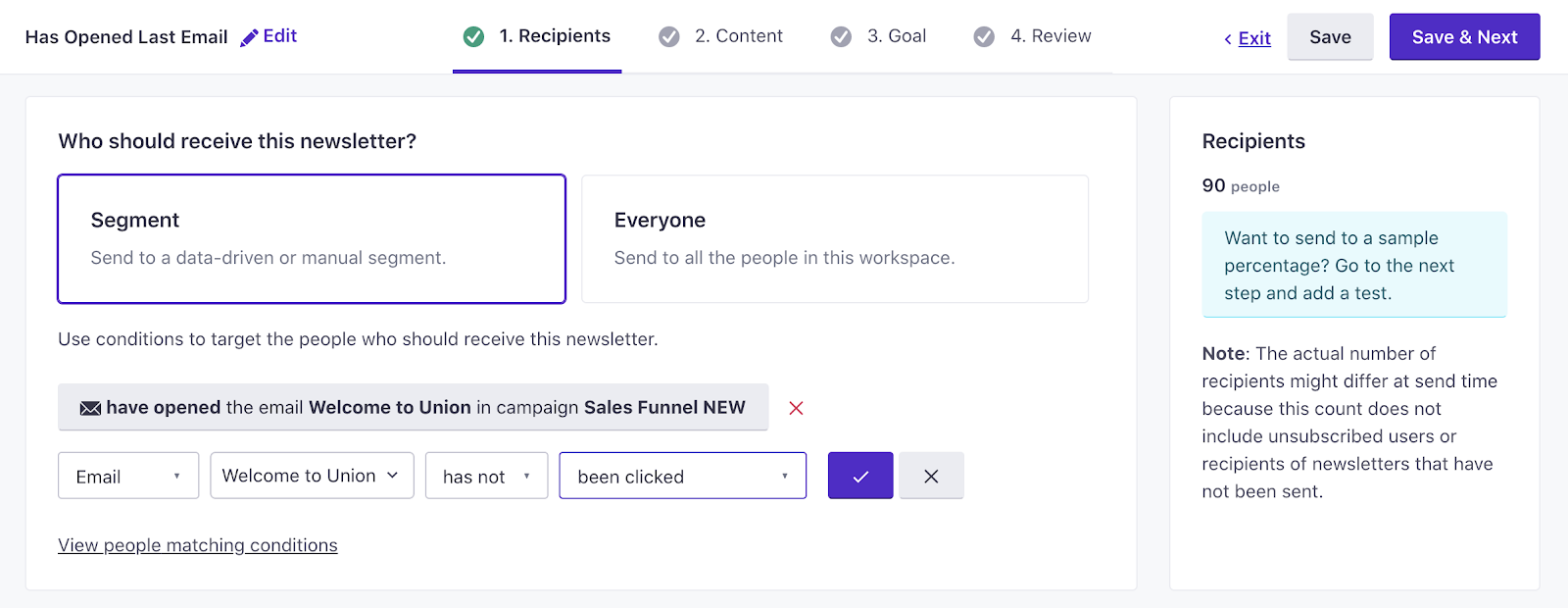Viewport: 1568px width, 608px height.
Task: Open the Welcome to Union email dropdown
Action: (x=312, y=476)
